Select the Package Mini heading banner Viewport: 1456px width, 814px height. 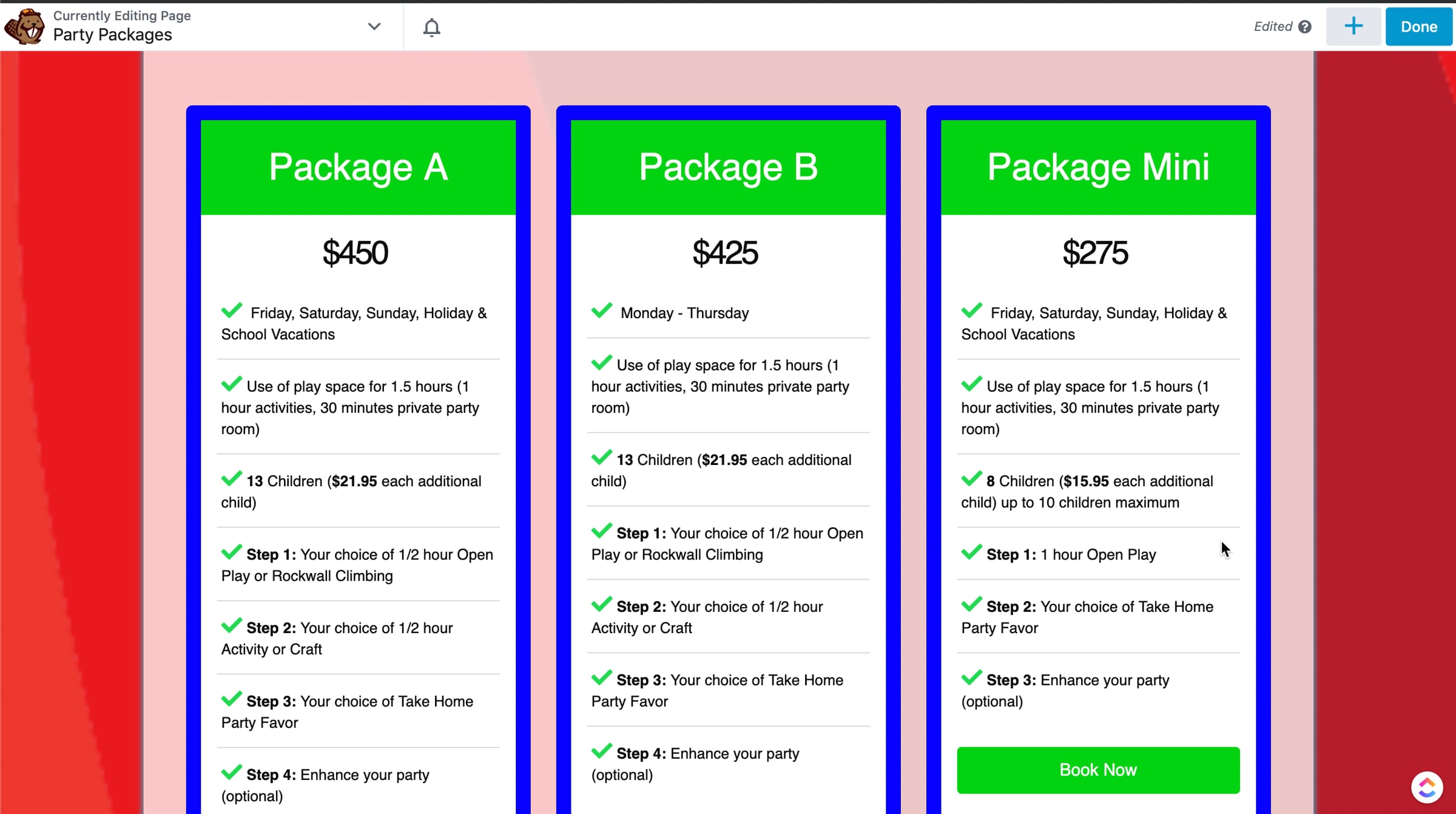pyautogui.click(x=1098, y=167)
